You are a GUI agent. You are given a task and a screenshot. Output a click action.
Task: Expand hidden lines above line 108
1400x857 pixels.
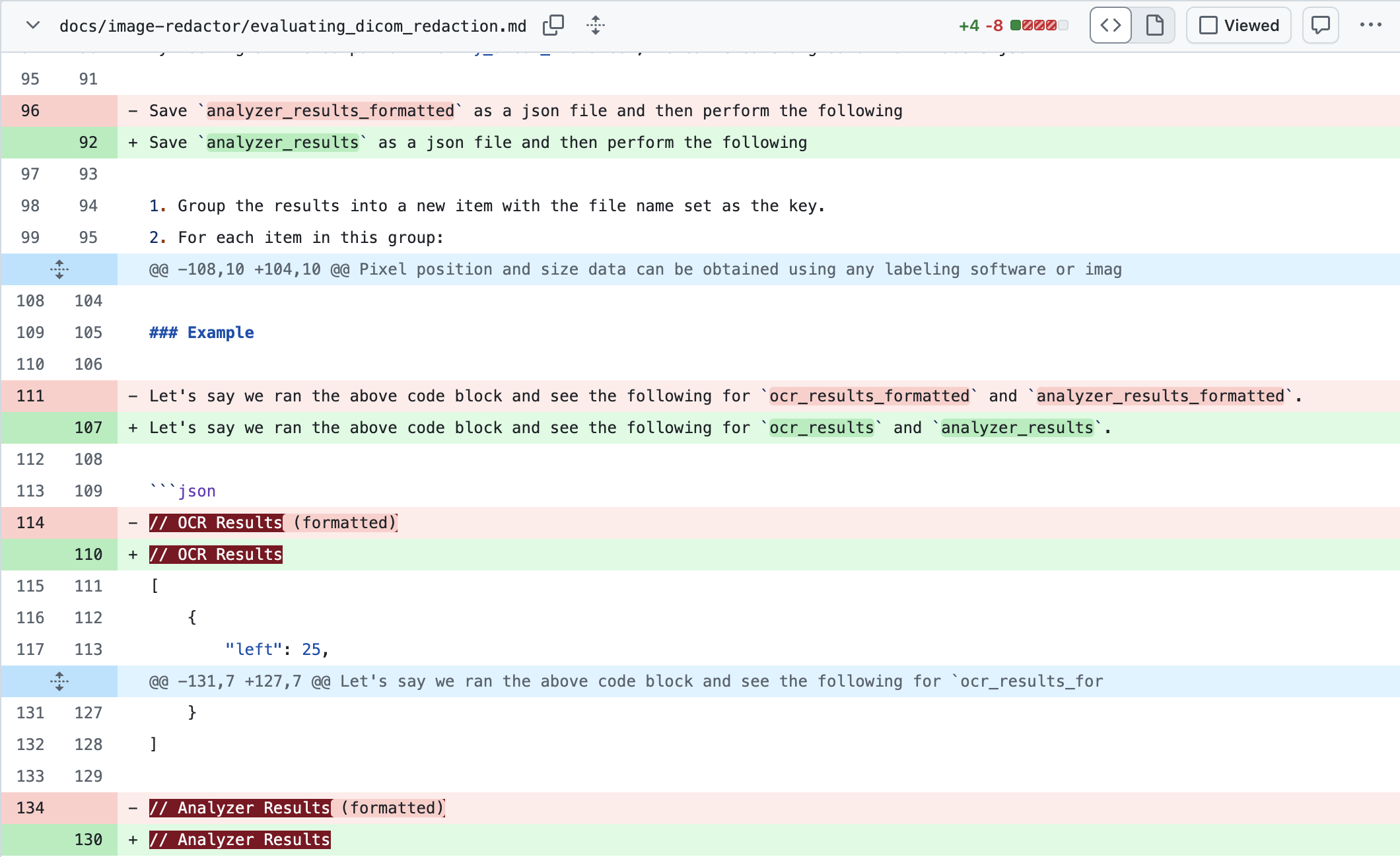[x=59, y=269]
